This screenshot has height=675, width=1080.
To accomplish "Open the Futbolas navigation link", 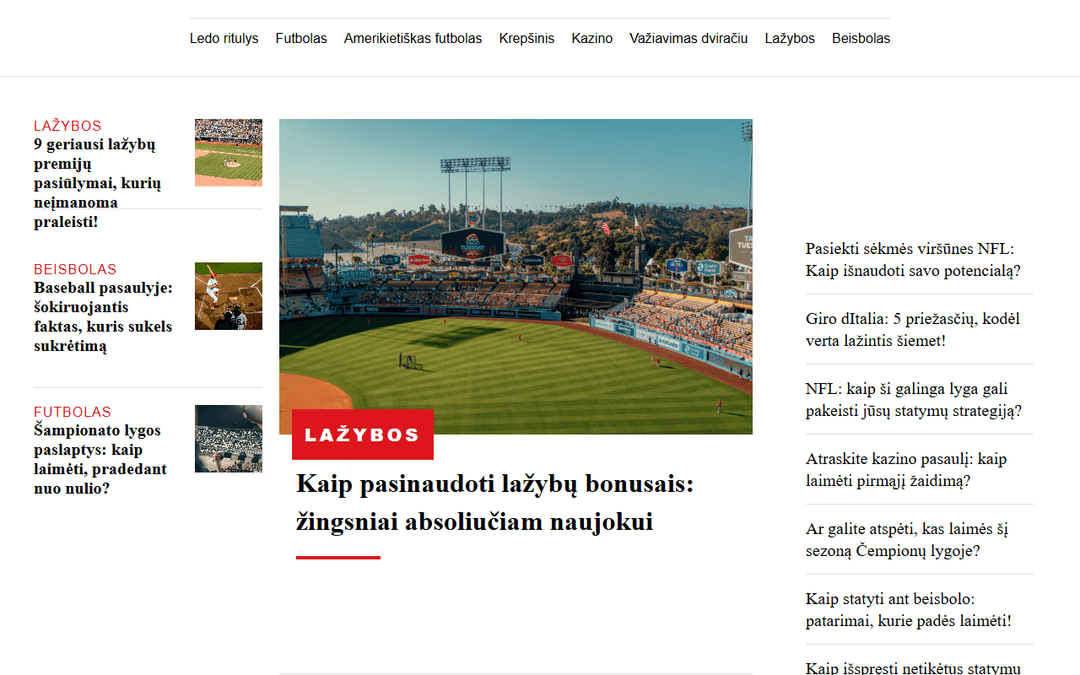I will (301, 39).
